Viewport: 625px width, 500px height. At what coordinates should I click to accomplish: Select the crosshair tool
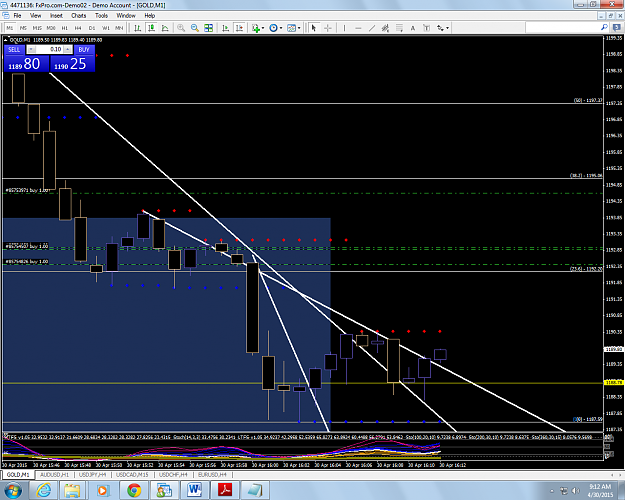[x=328, y=28]
